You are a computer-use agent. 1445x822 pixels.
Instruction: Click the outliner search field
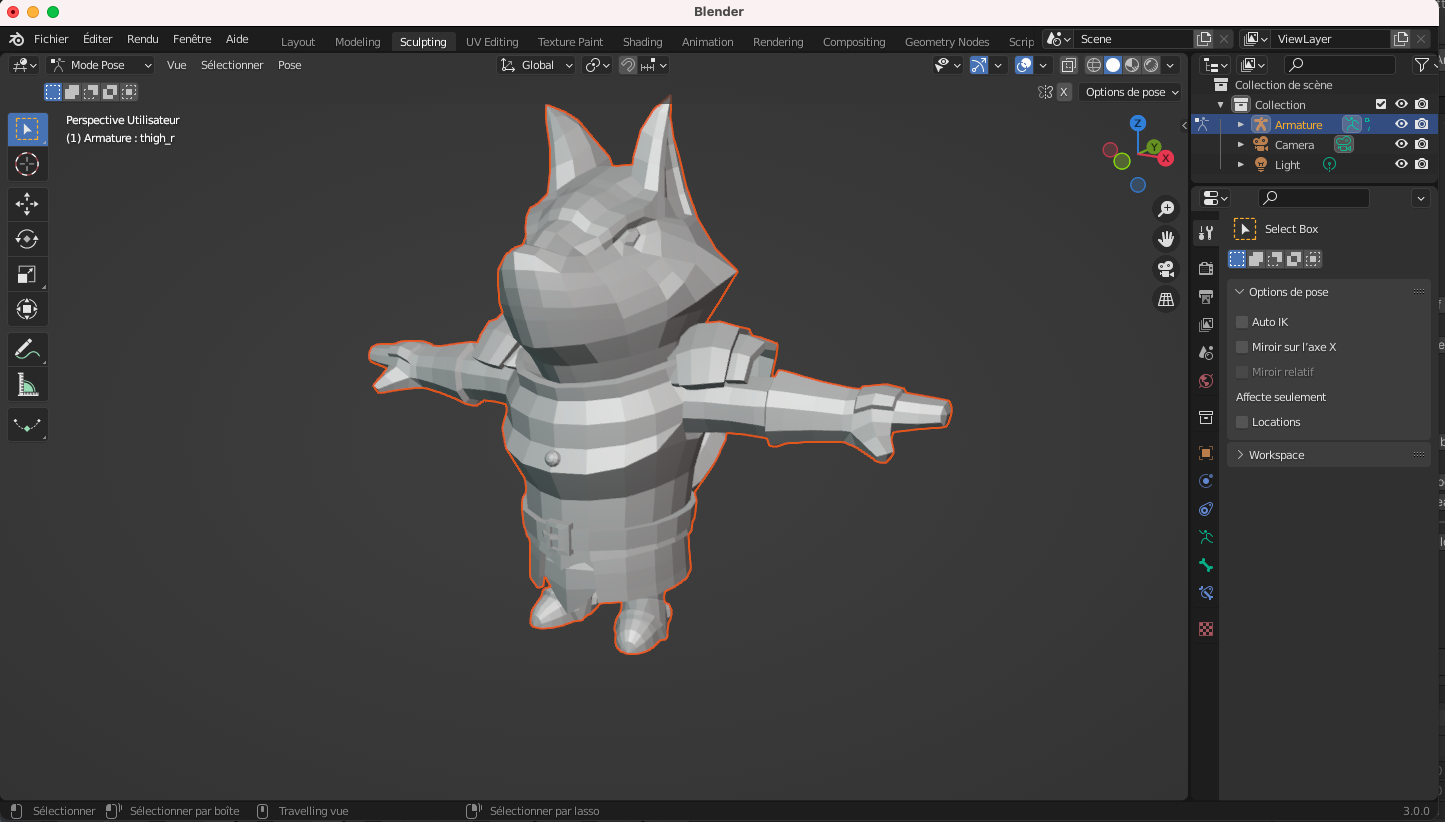click(1340, 65)
